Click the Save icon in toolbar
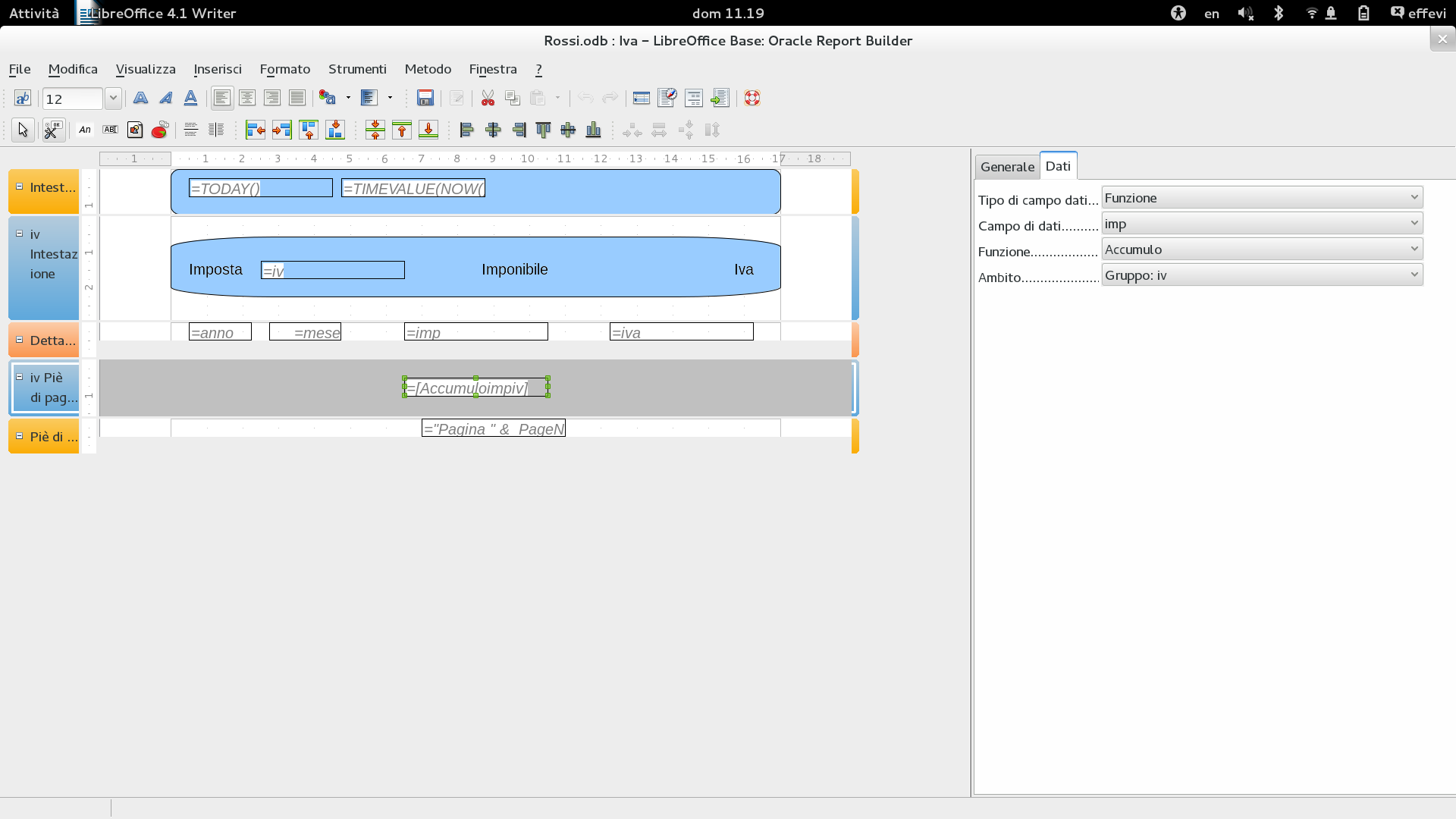The width and height of the screenshot is (1456, 819). (x=425, y=98)
